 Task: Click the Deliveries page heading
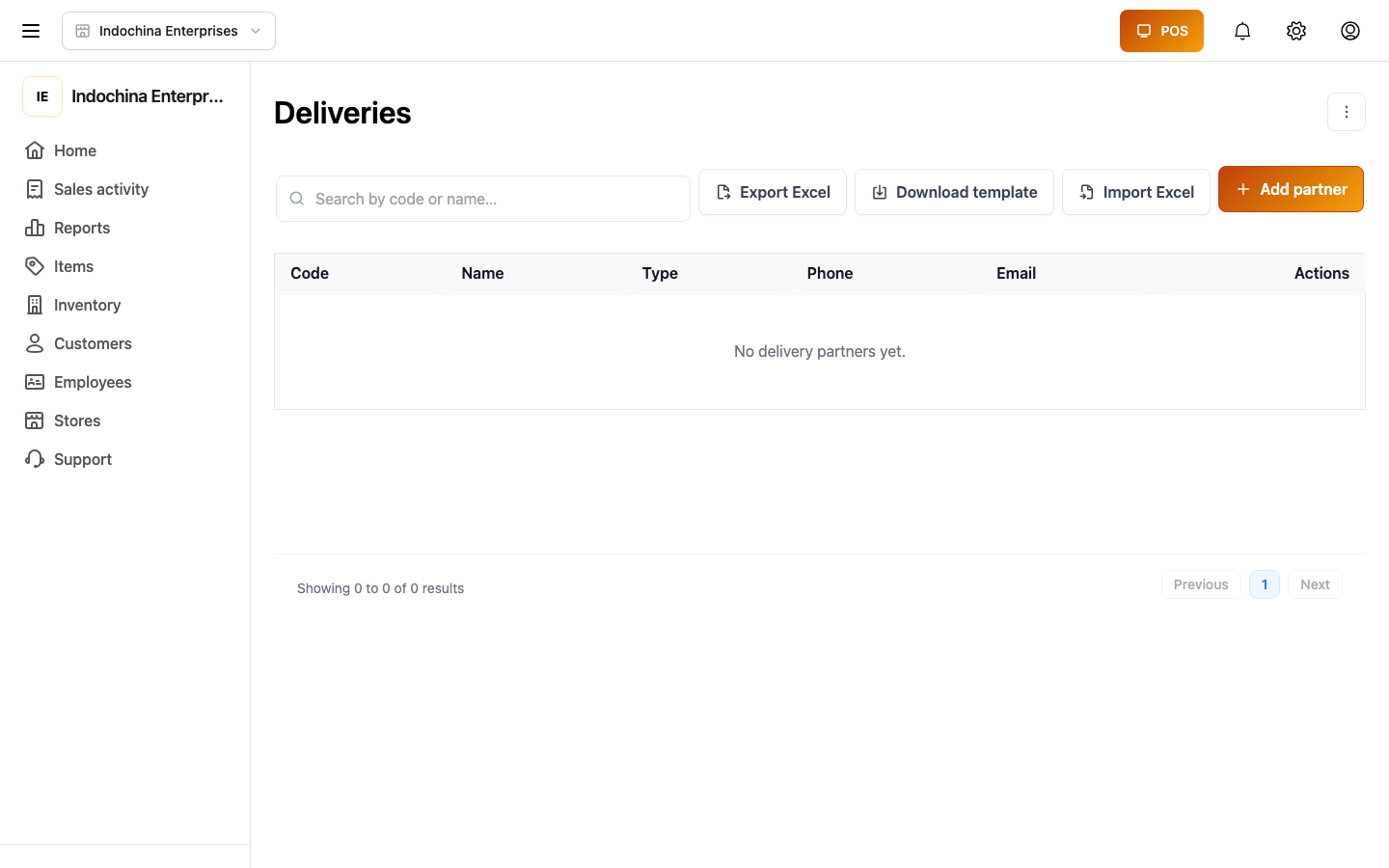[342, 113]
